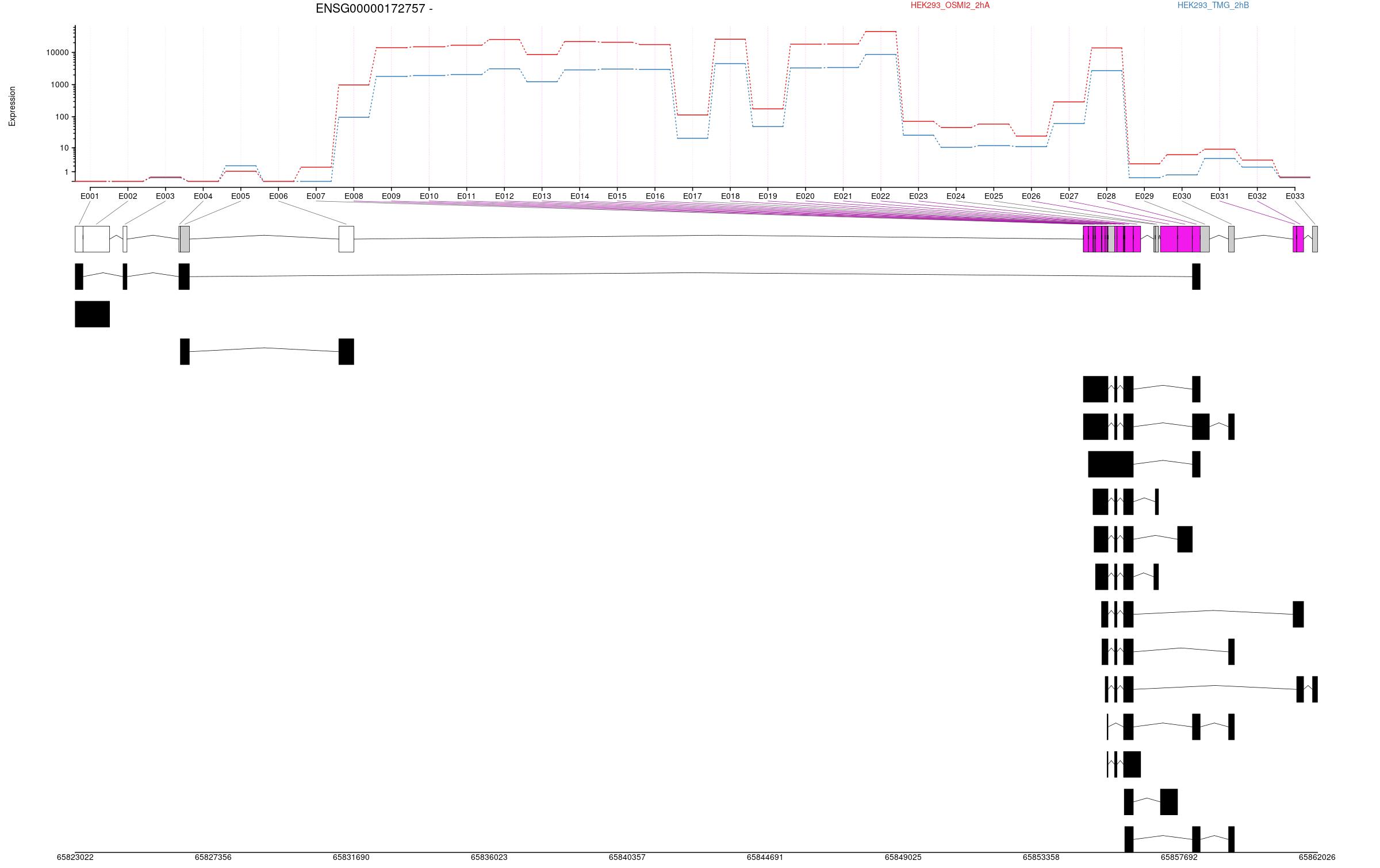The height and width of the screenshot is (868, 1380).
Task: Click genomic coordinate 65844691
Action: [765, 857]
